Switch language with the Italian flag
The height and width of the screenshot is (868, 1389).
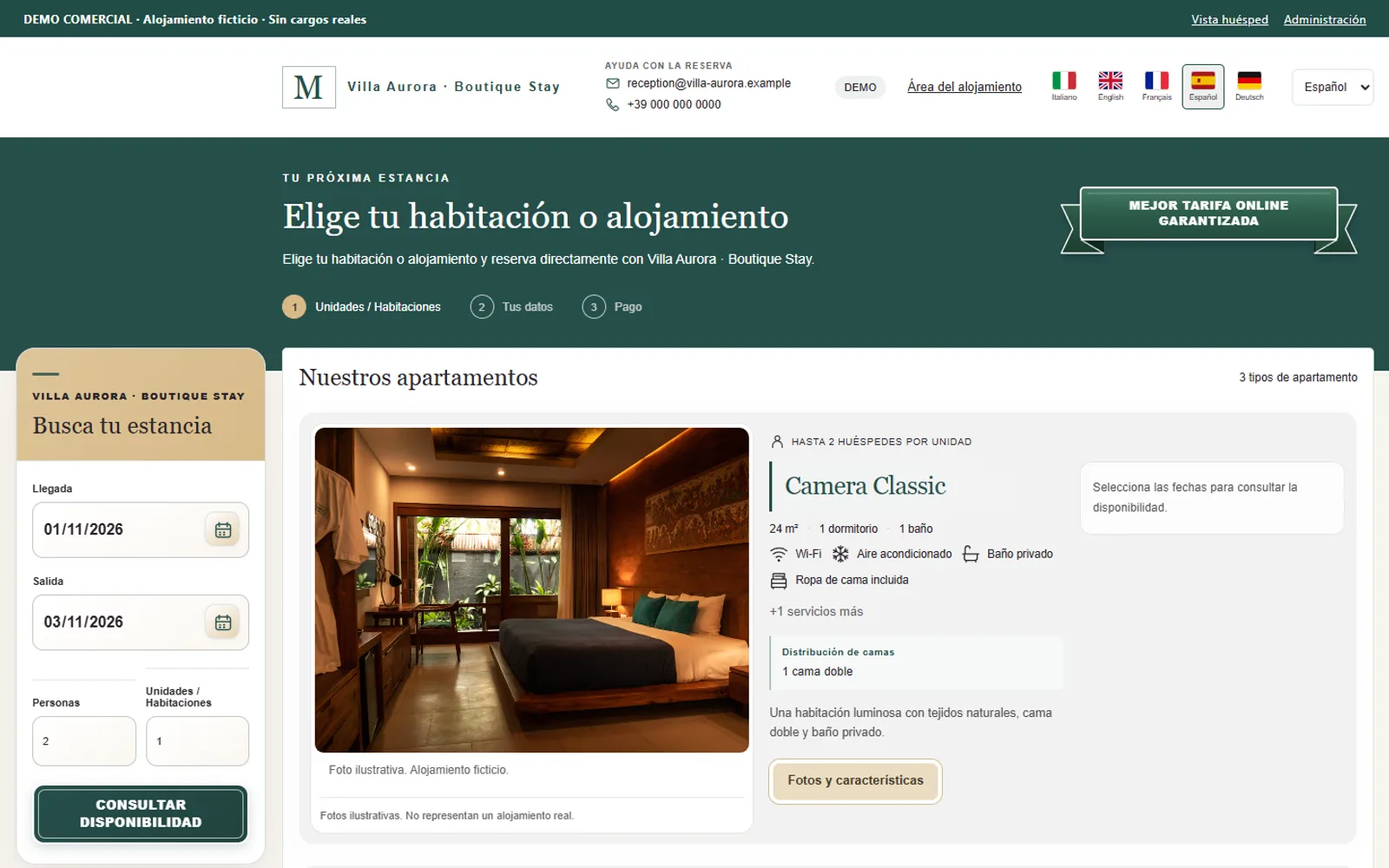(1064, 86)
